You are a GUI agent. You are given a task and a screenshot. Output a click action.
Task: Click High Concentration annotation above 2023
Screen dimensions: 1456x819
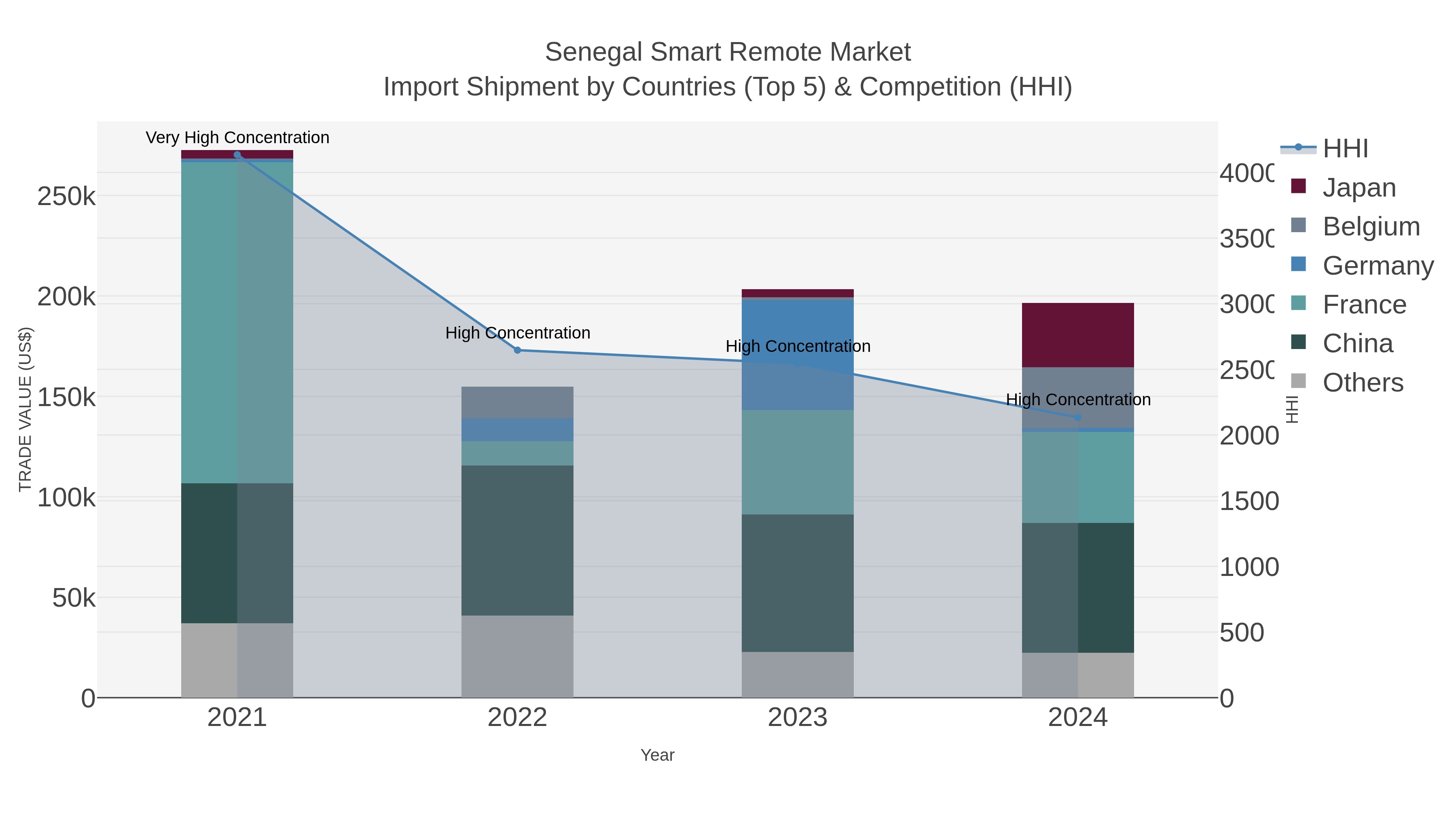(x=798, y=346)
